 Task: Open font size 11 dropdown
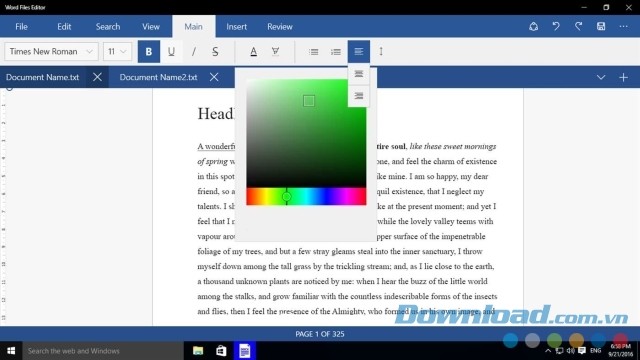coord(117,51)
